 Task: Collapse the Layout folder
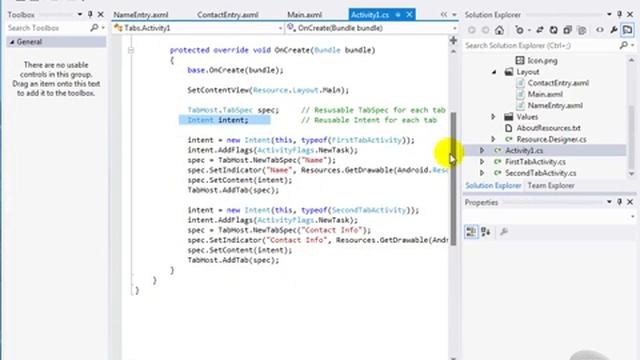(x=494, y=72)
